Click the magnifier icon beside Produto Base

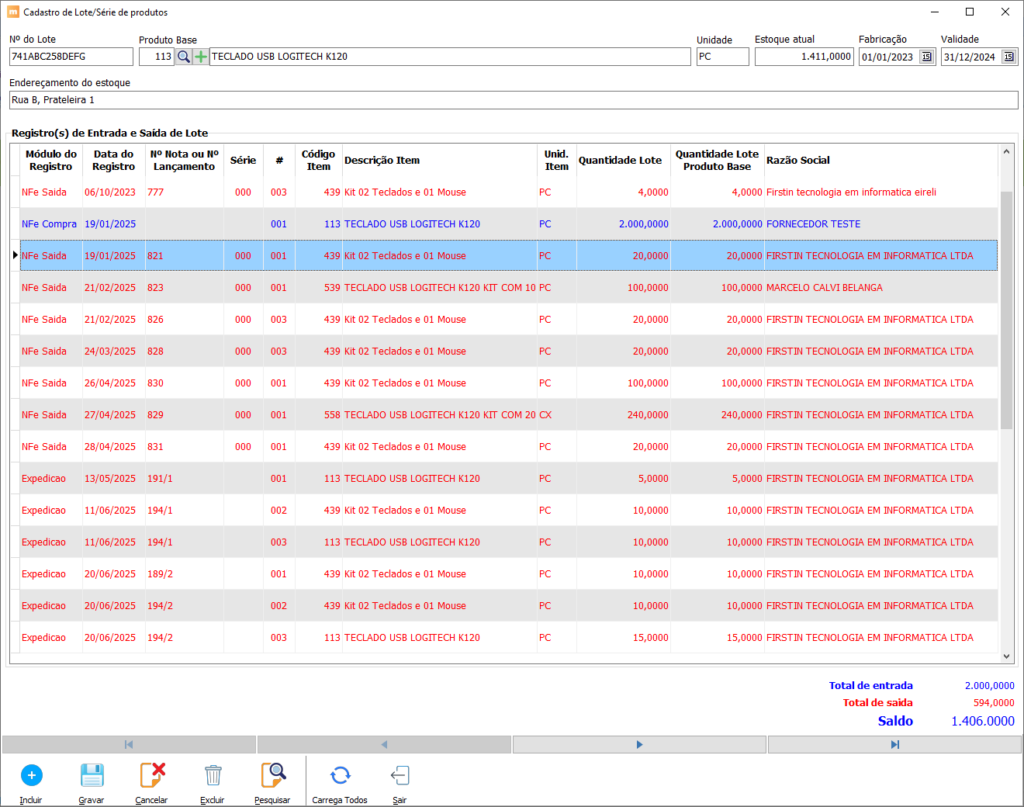pyautogui.click(x=183, y=57)
